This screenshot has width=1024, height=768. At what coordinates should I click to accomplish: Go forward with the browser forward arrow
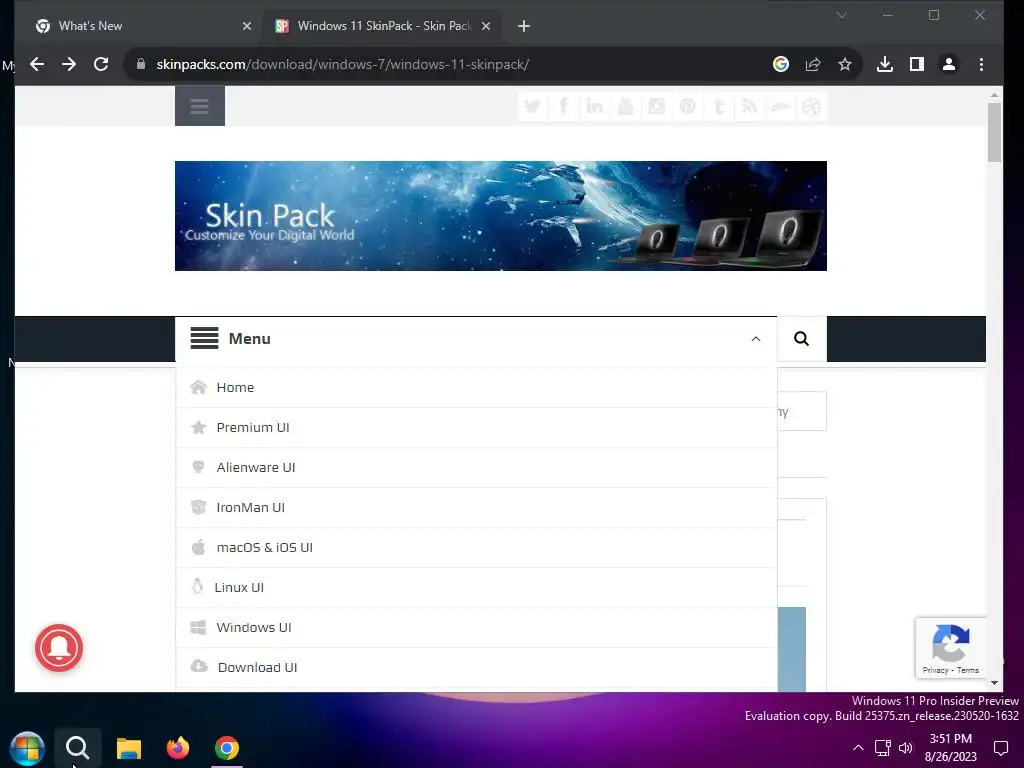(x=69, y=64)
